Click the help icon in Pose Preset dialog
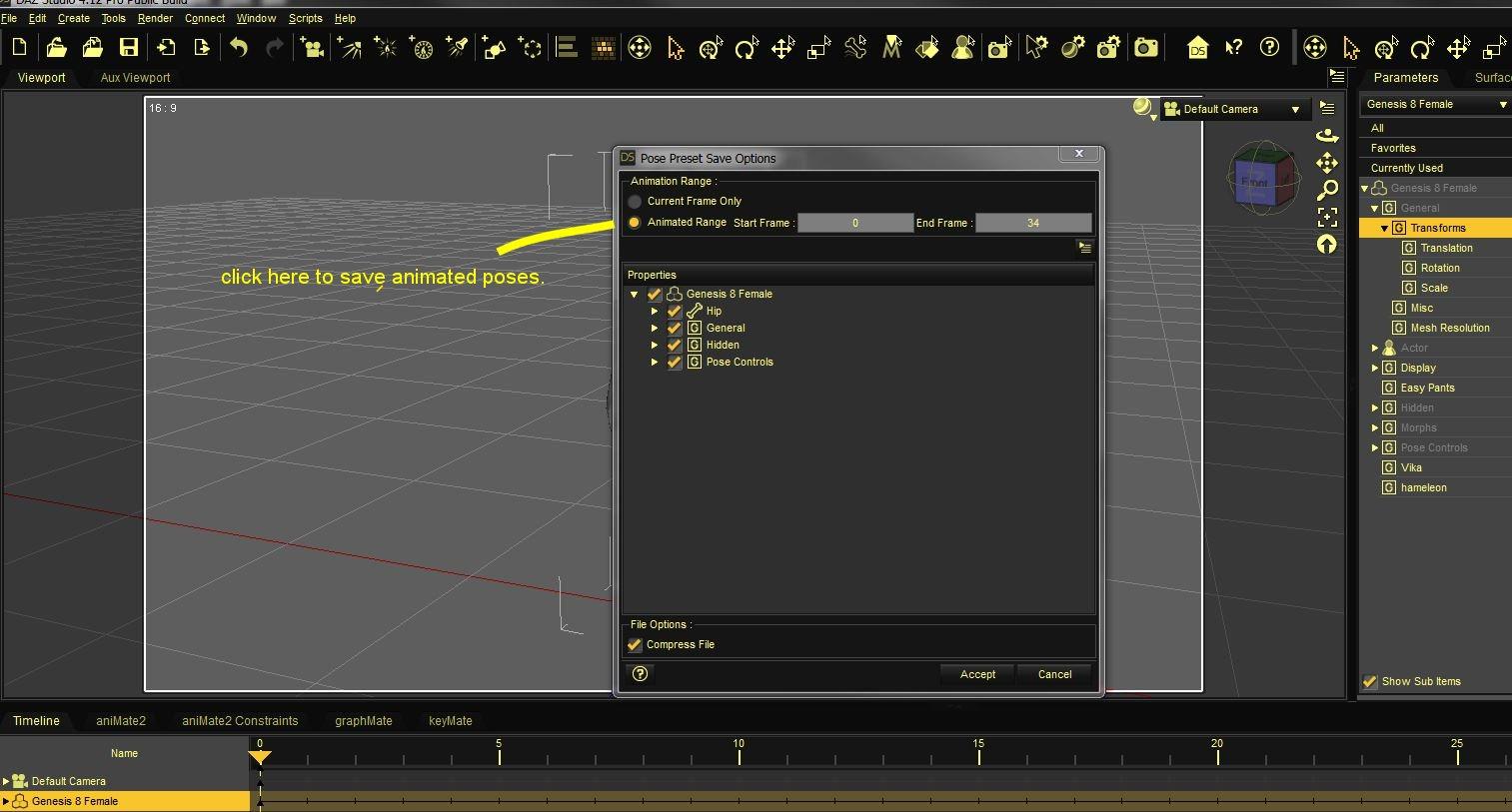1512x812 pixels. click(641, 674)
